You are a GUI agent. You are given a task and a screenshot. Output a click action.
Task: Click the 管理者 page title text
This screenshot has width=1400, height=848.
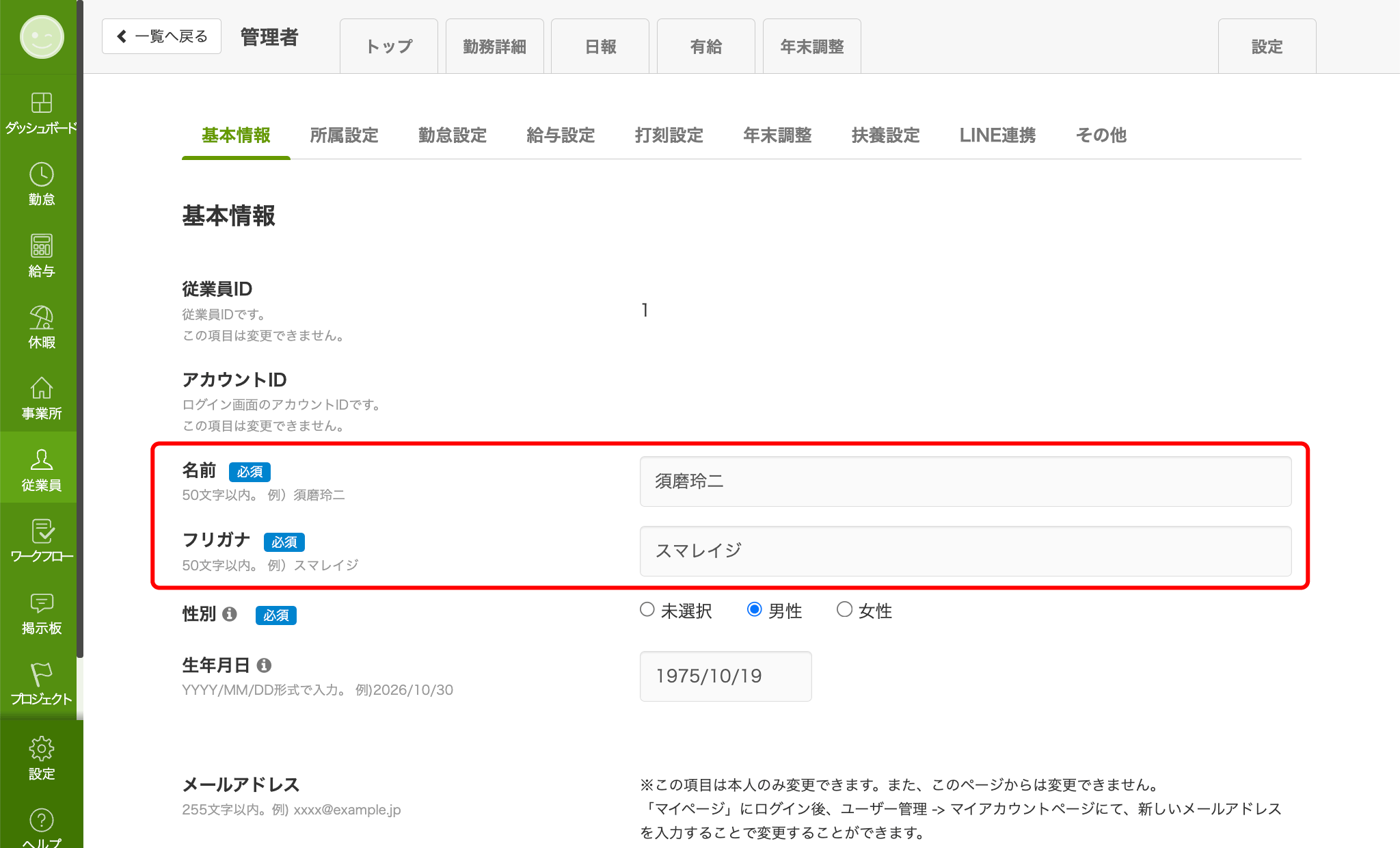pos(269,37)
